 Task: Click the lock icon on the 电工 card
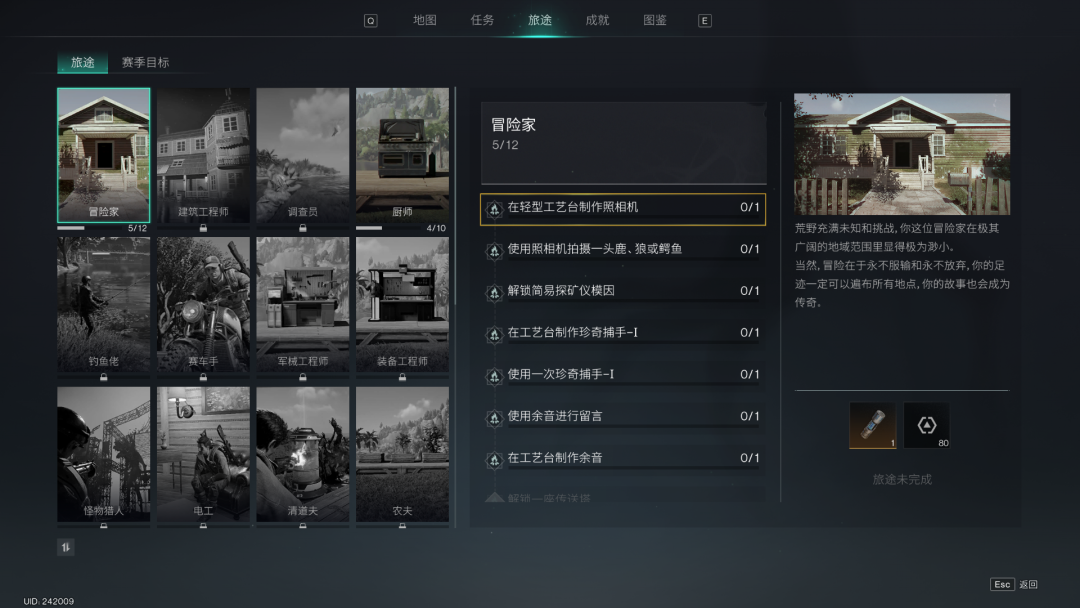(203, 525)
